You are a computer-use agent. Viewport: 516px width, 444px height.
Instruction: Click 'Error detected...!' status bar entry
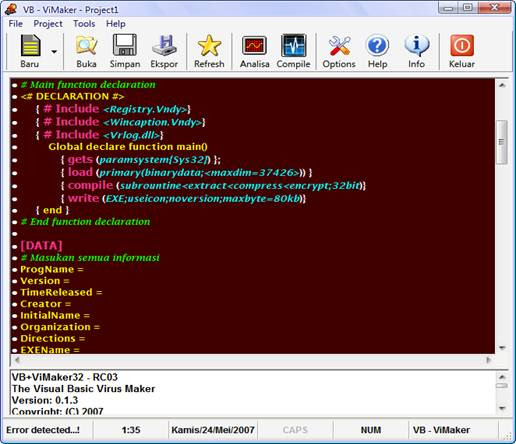43,430
